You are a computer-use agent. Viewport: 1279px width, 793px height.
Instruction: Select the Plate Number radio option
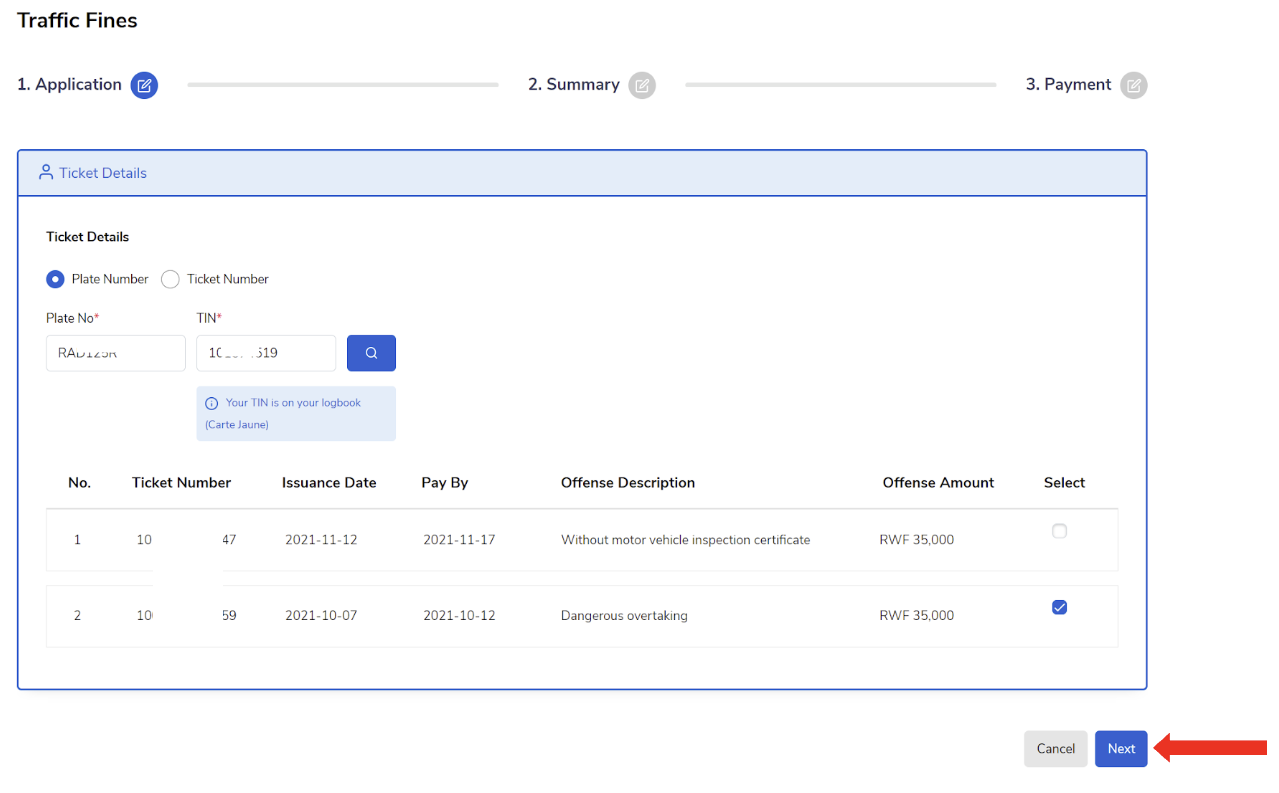point(56,279)
